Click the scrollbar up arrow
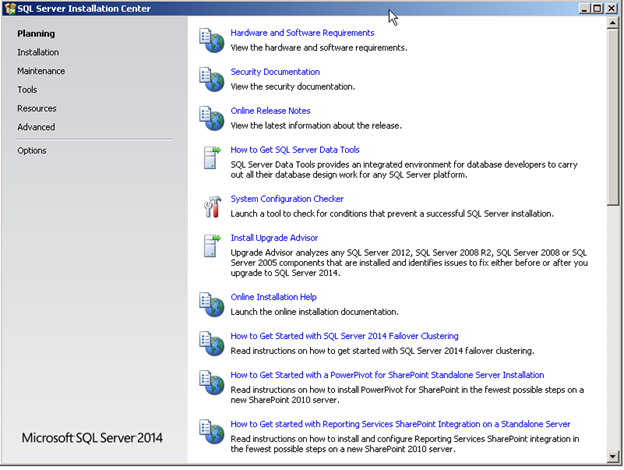Image resolution: width=624 pixels, height=470 pixels. 612,23
